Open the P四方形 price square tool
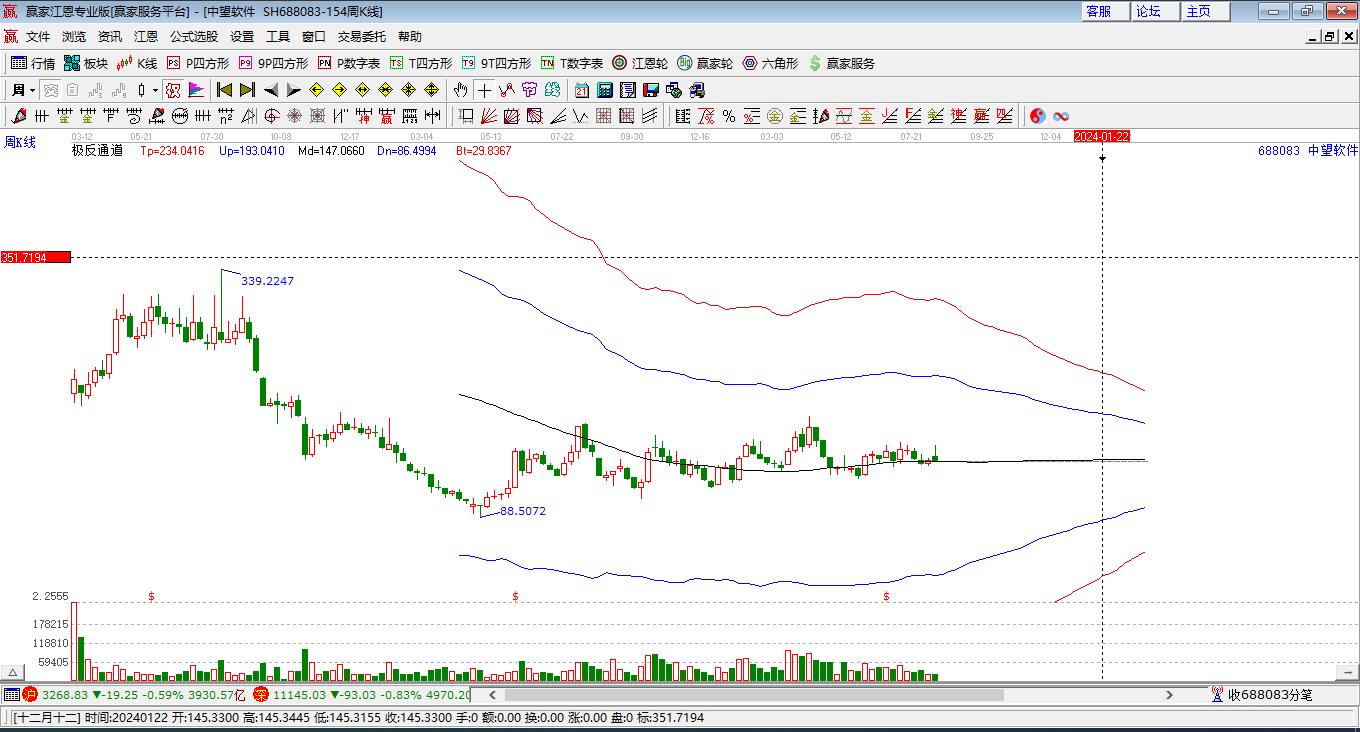 (x=197, y=63)
